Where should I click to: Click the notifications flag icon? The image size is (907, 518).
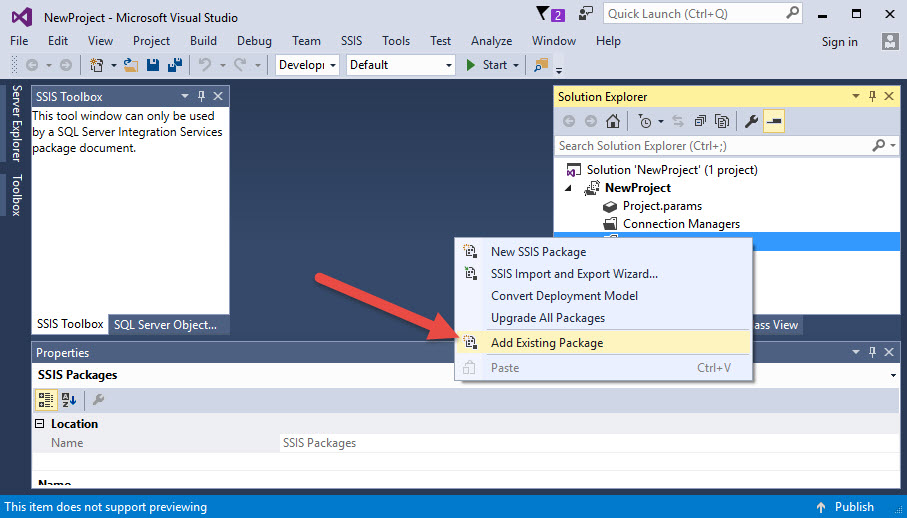tap(543, 13)
